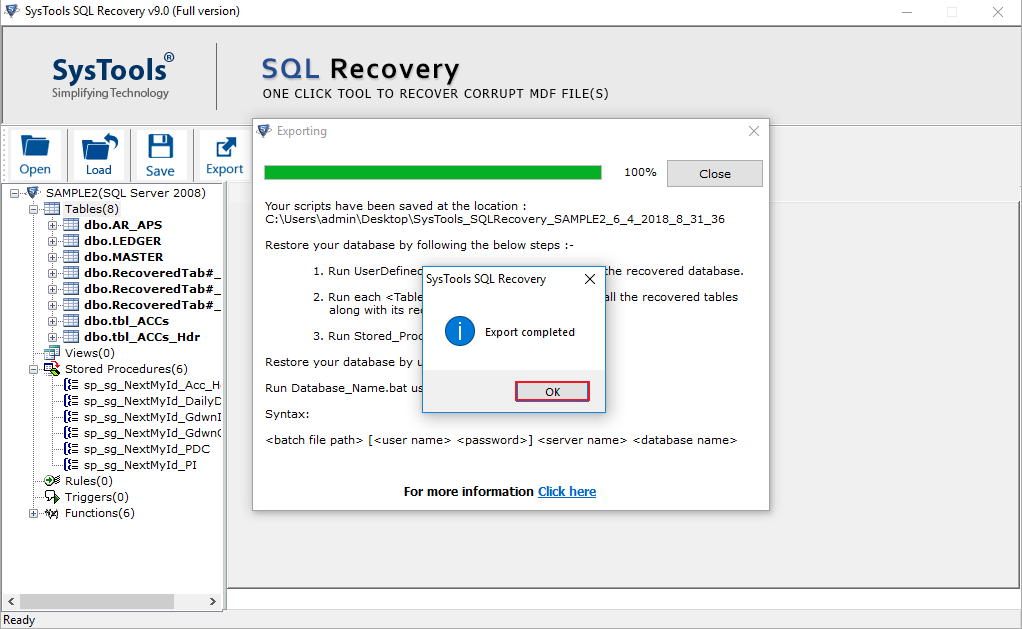The image size is (1022, 629).
Task: Click the Rules(0) icon
Action: coord(52,480)
